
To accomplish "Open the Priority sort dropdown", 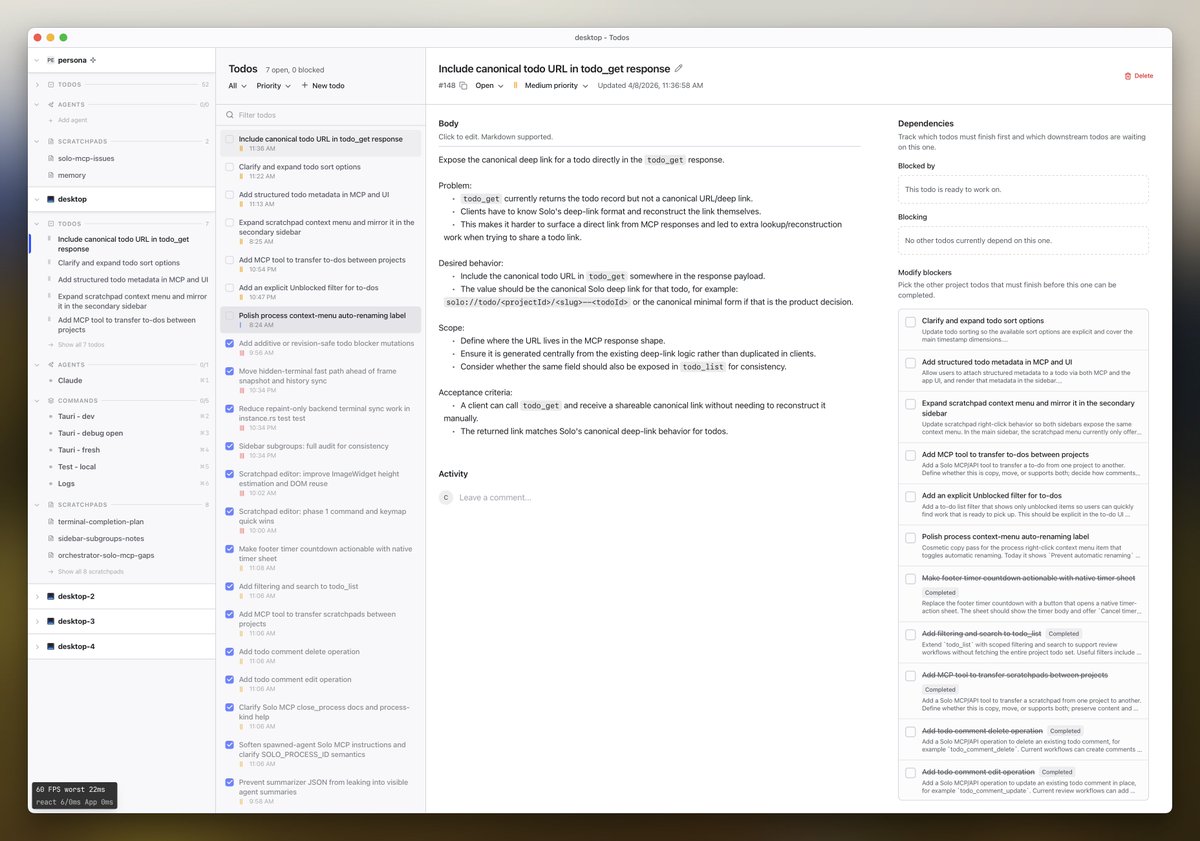I will click(x=274, y=86).
